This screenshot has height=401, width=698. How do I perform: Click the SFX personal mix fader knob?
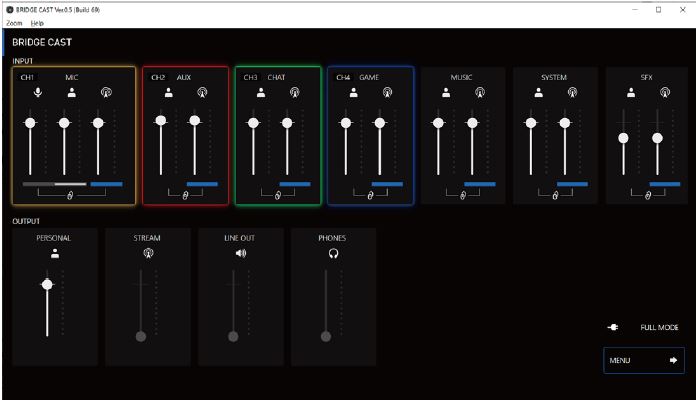[624, 138]
